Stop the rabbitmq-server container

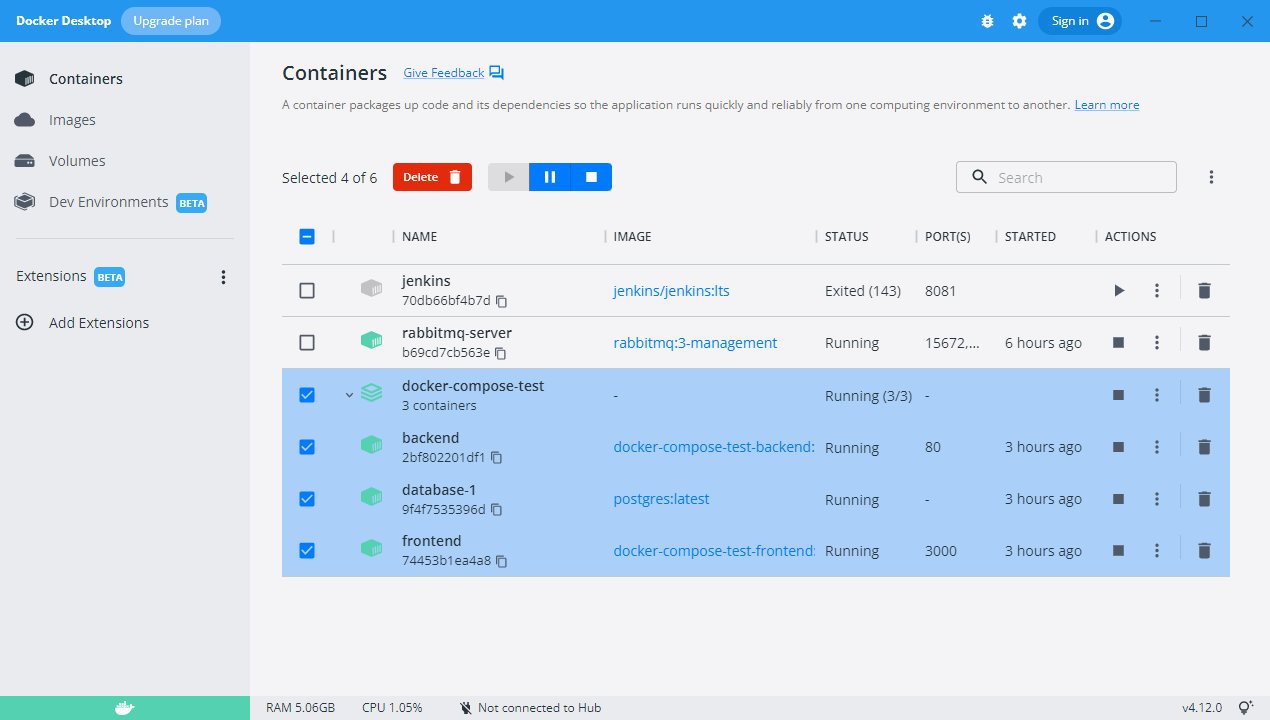coord(1118,342)
